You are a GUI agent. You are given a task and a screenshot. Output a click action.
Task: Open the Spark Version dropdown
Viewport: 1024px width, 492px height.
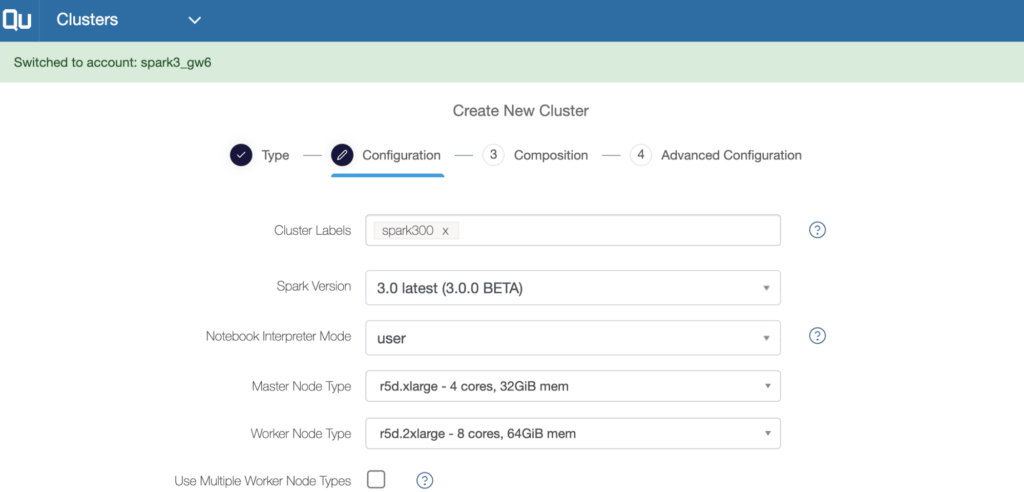pos(573,287)
